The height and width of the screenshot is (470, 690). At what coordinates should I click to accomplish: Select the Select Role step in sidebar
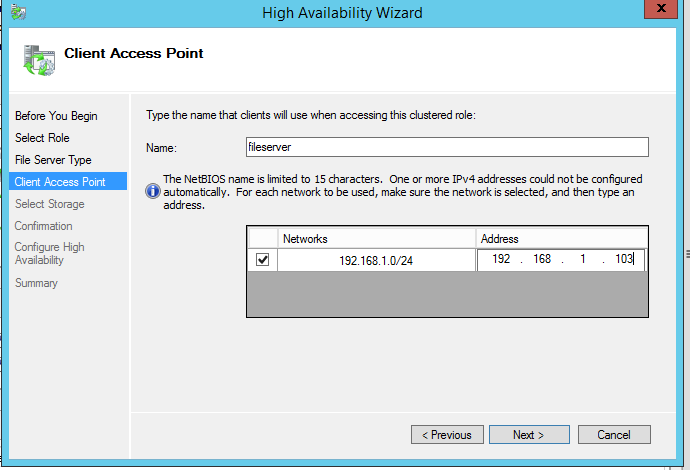coord(42,138)
